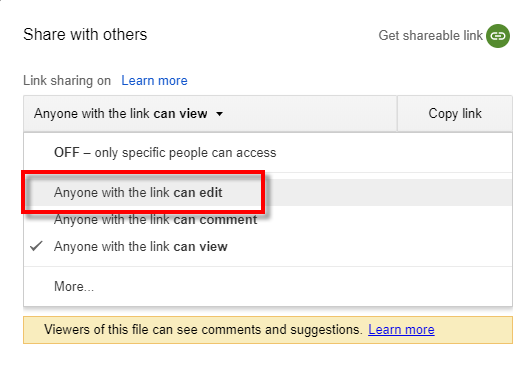The height and width of the screenshot is (368, 531).
Task: Open the link permission dropdown arrow
Action: click(219, 114)
